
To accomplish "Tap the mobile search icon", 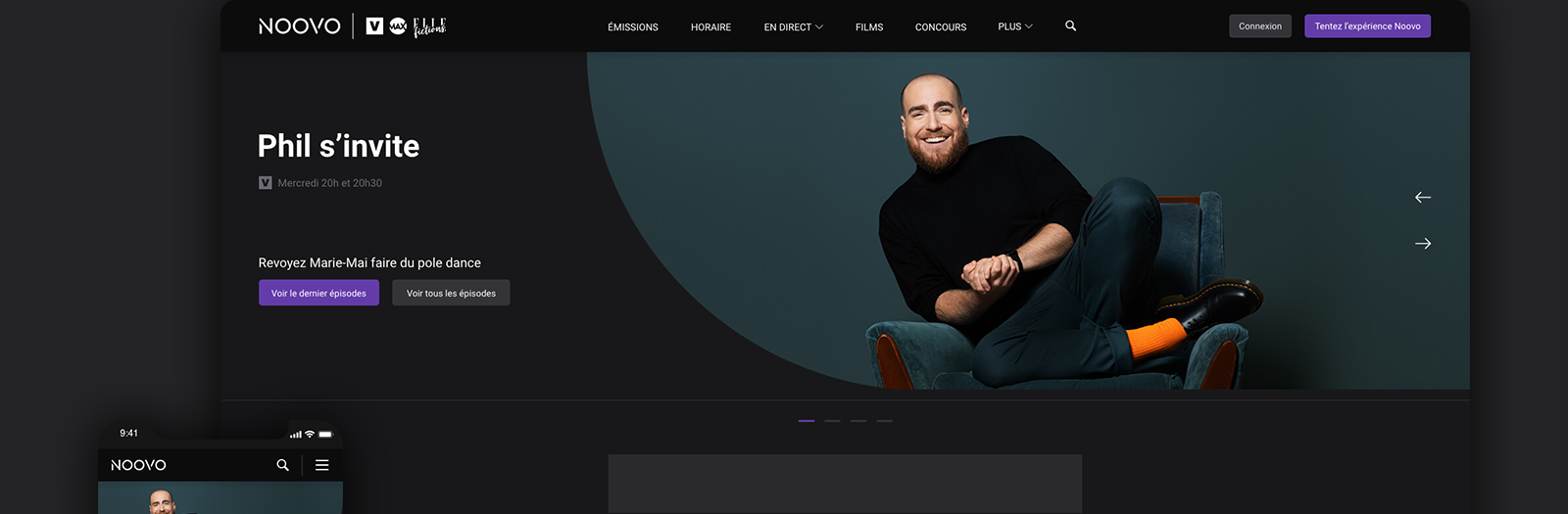I will point(282,465).
